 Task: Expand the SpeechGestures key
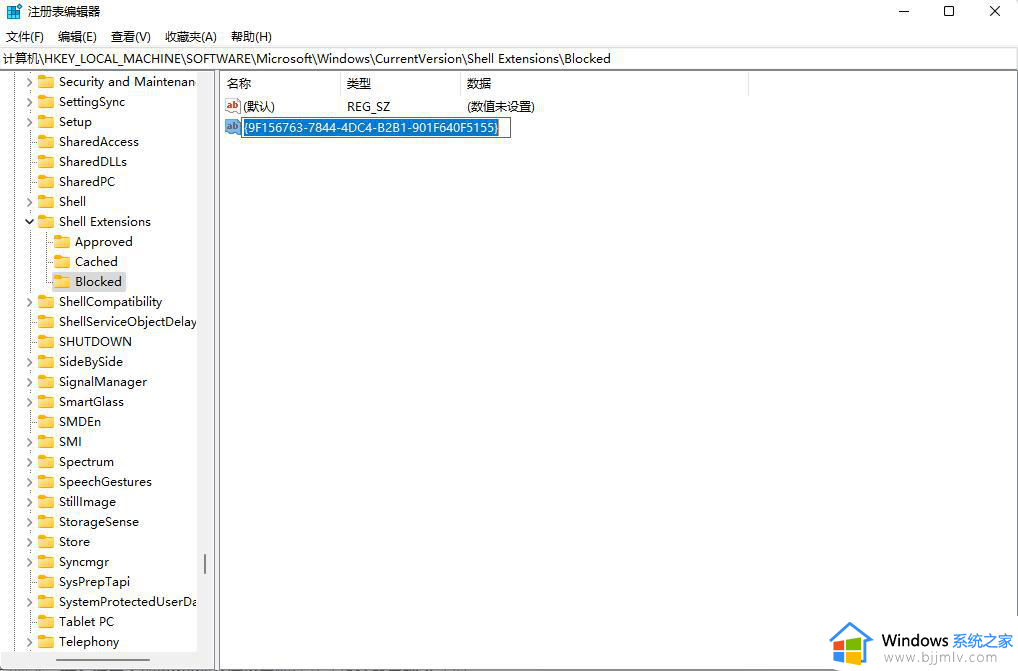click(x=29, y=483)
